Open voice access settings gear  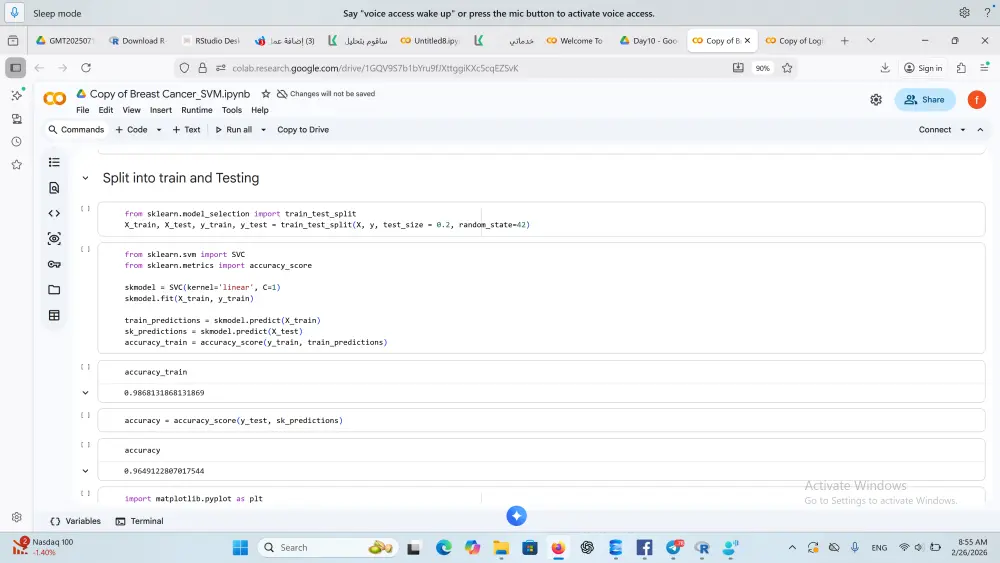point(964,13)
